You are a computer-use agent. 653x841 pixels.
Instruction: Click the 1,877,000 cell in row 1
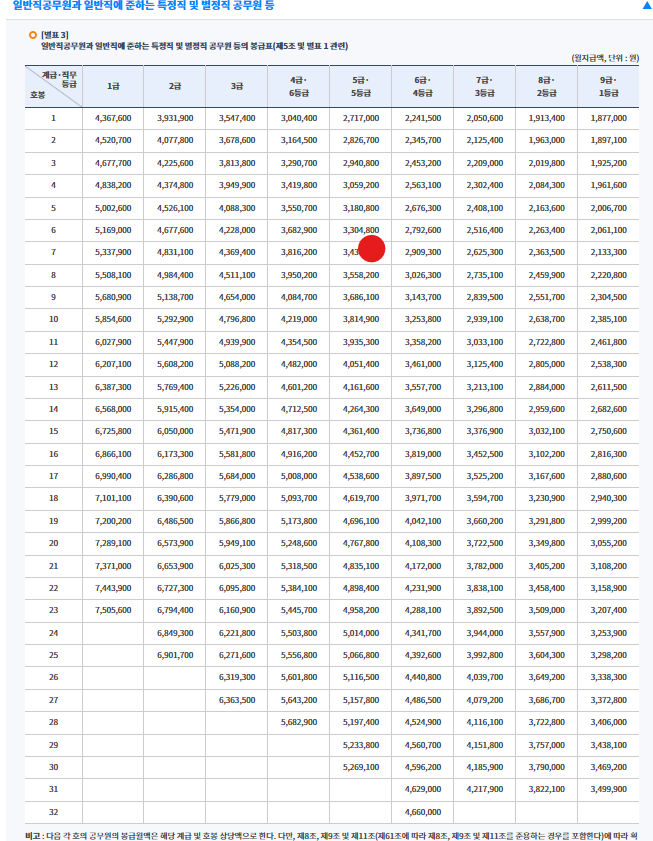coord(608,118)
